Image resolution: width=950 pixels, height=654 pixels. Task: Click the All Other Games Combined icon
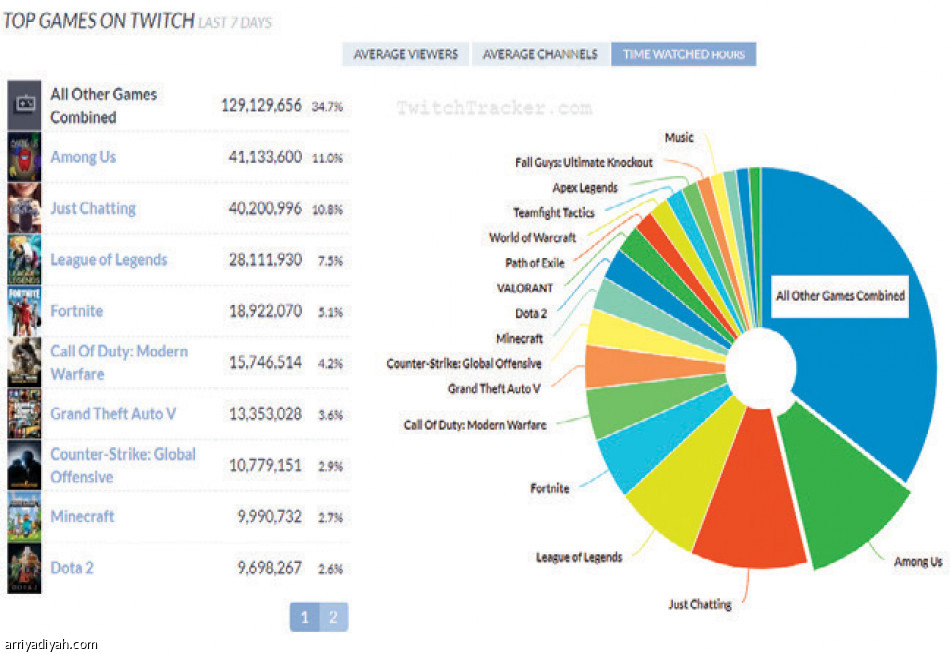24,105
